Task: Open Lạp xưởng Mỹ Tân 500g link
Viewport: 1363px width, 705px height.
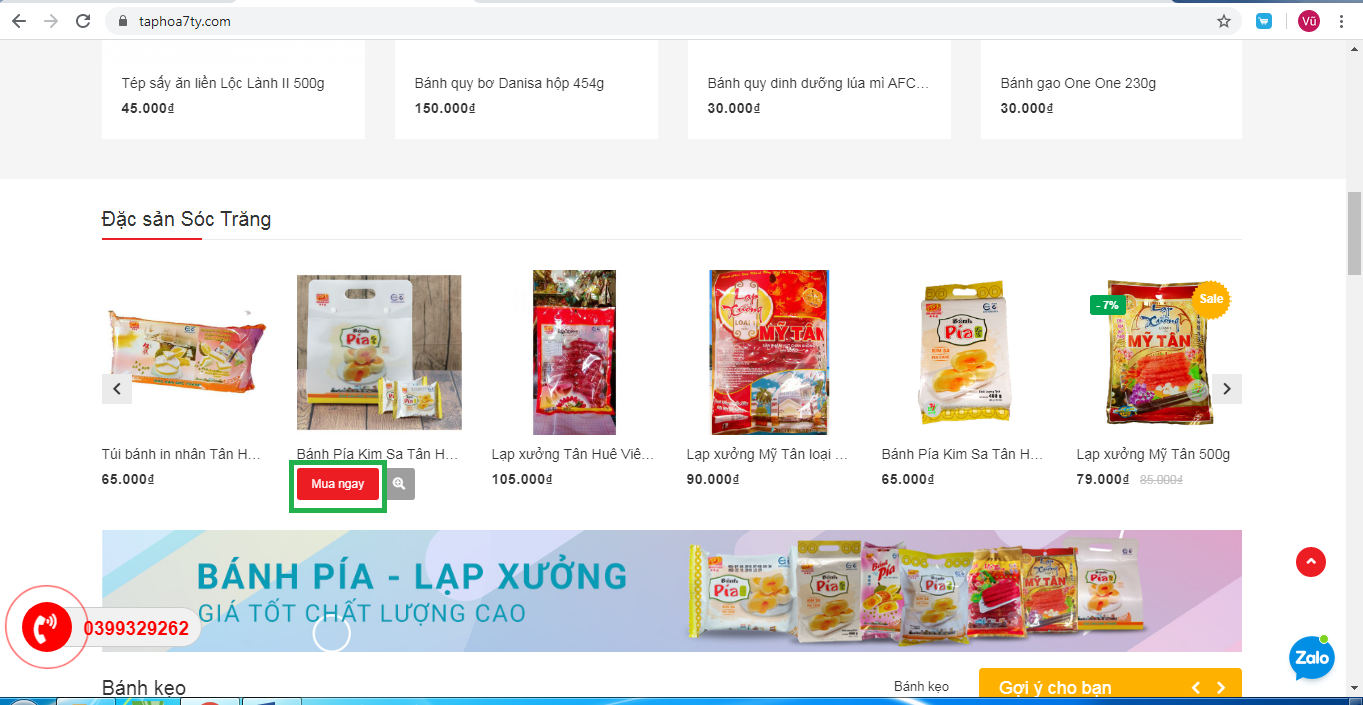Action: pyautogui.click(x=1153, y=454)
